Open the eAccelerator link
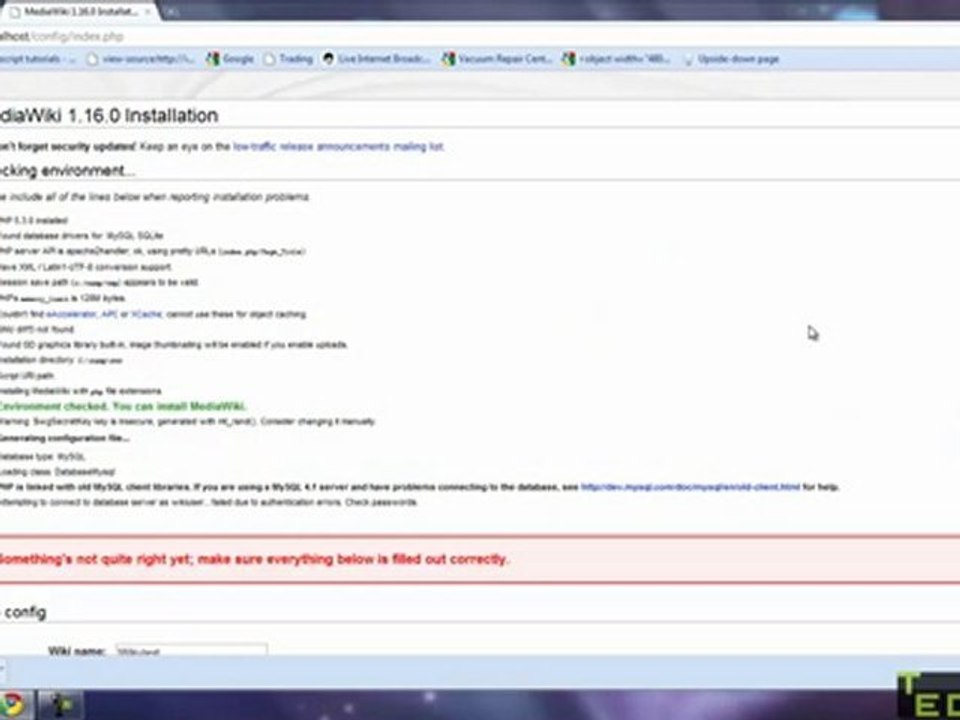 [x=71, y=314]
